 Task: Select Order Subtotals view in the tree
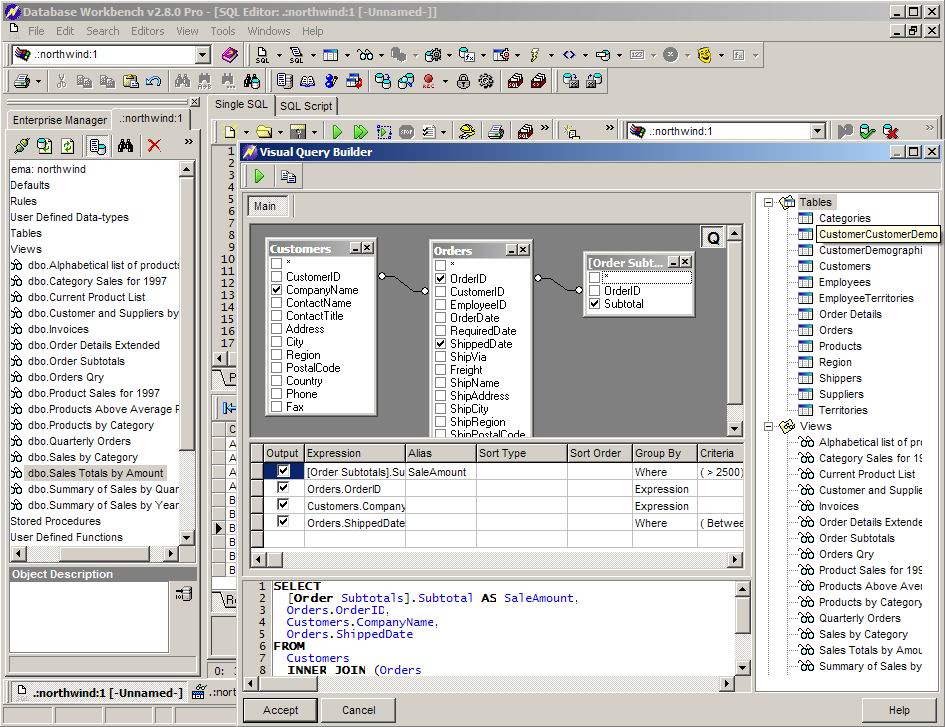point(856,538)
